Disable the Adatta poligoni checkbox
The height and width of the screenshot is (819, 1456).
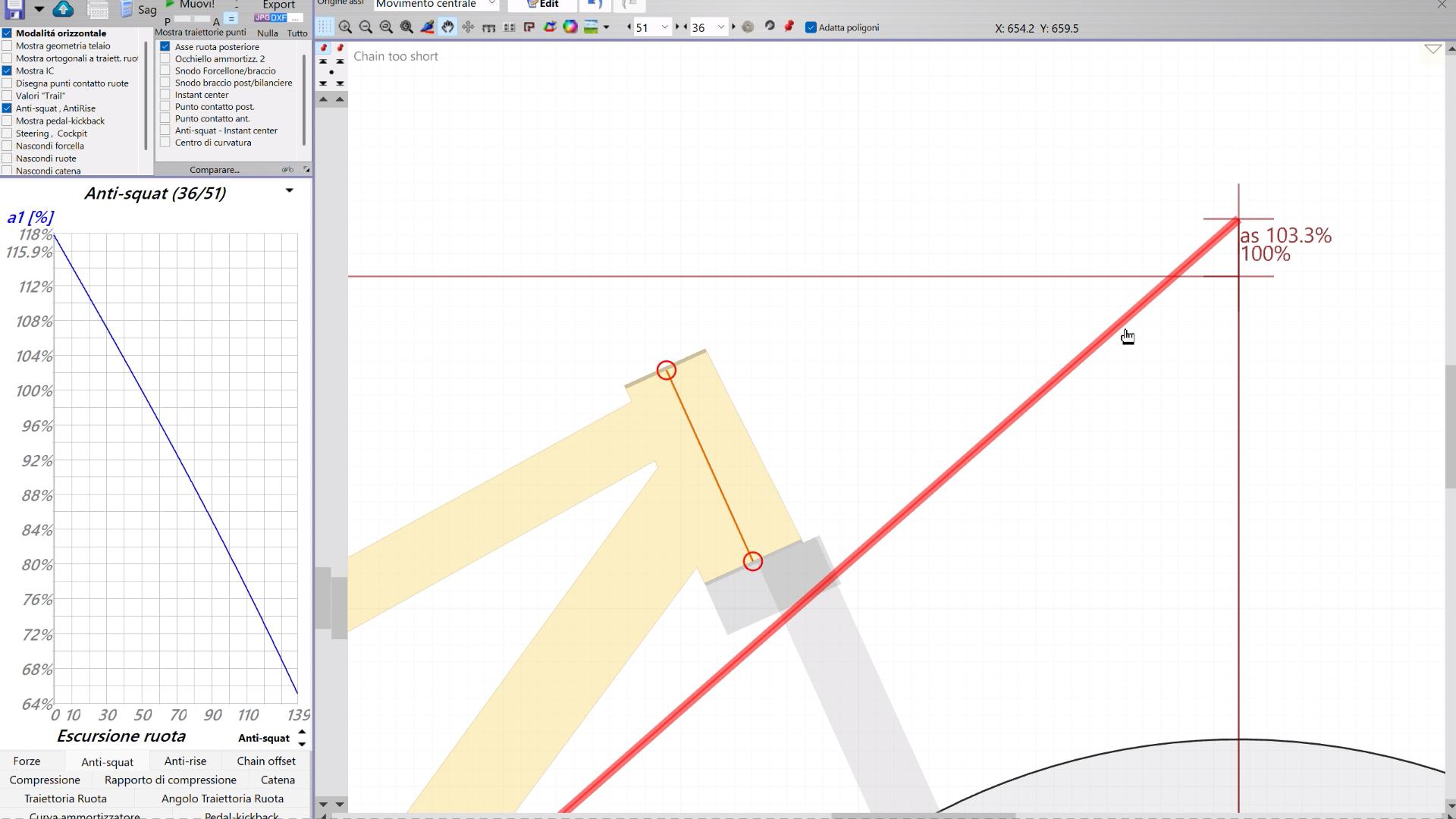click(811, 27)
